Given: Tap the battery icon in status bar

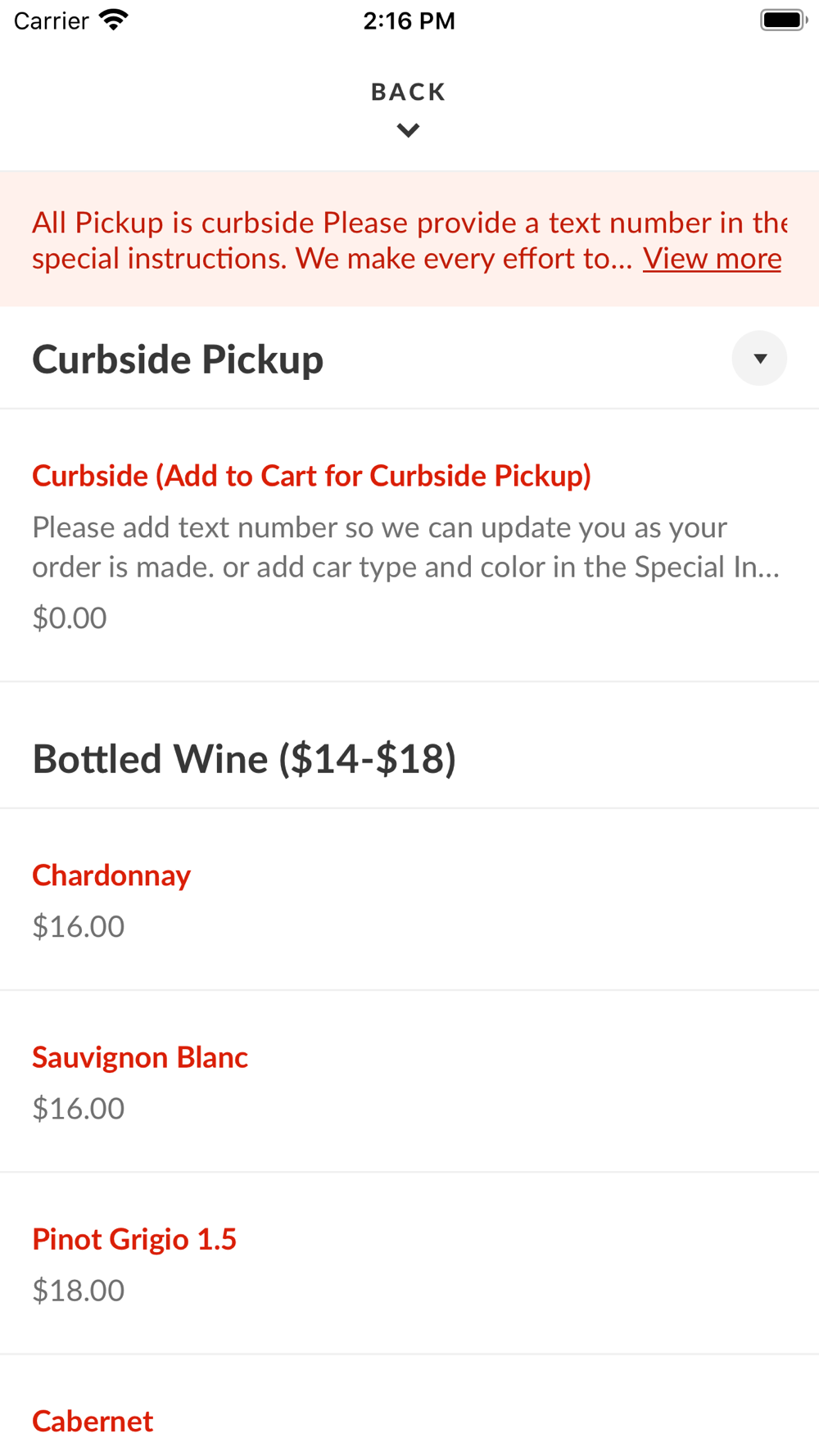Looking at the screenshot, I should pyautogui.click(x=783, y=20).
